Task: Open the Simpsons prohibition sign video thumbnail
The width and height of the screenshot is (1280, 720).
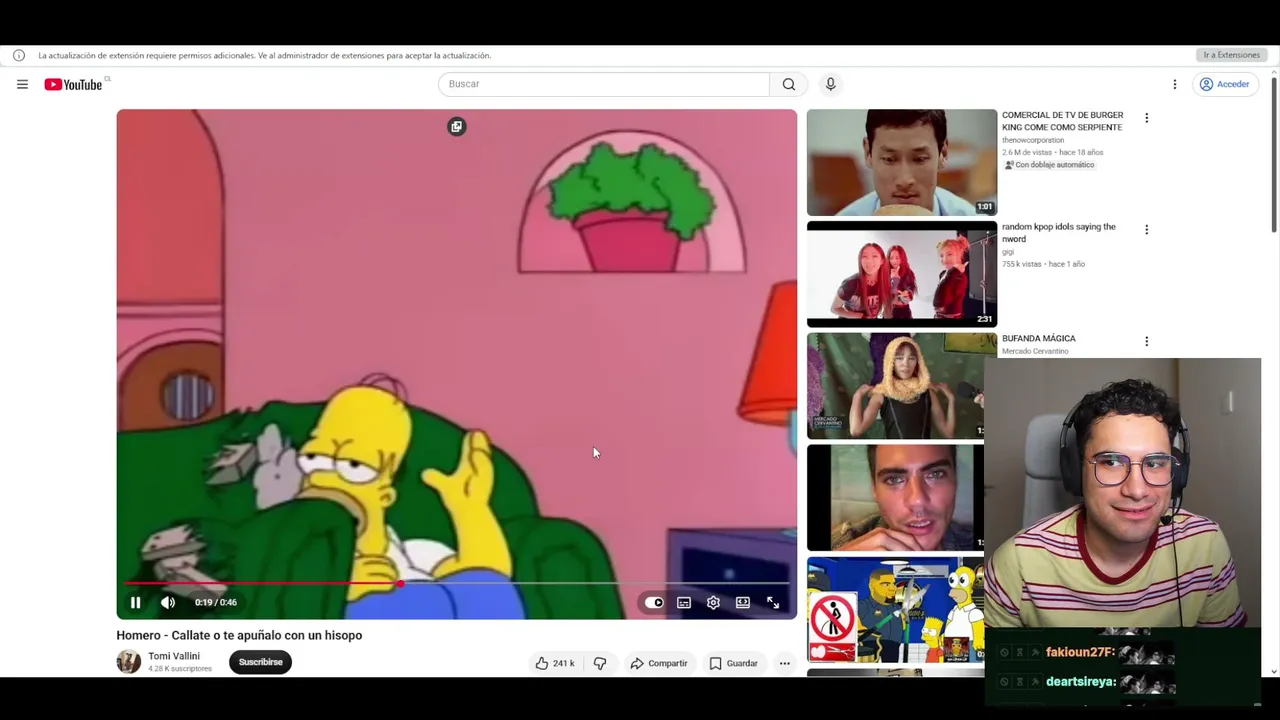Action: [x=895, y=610]
